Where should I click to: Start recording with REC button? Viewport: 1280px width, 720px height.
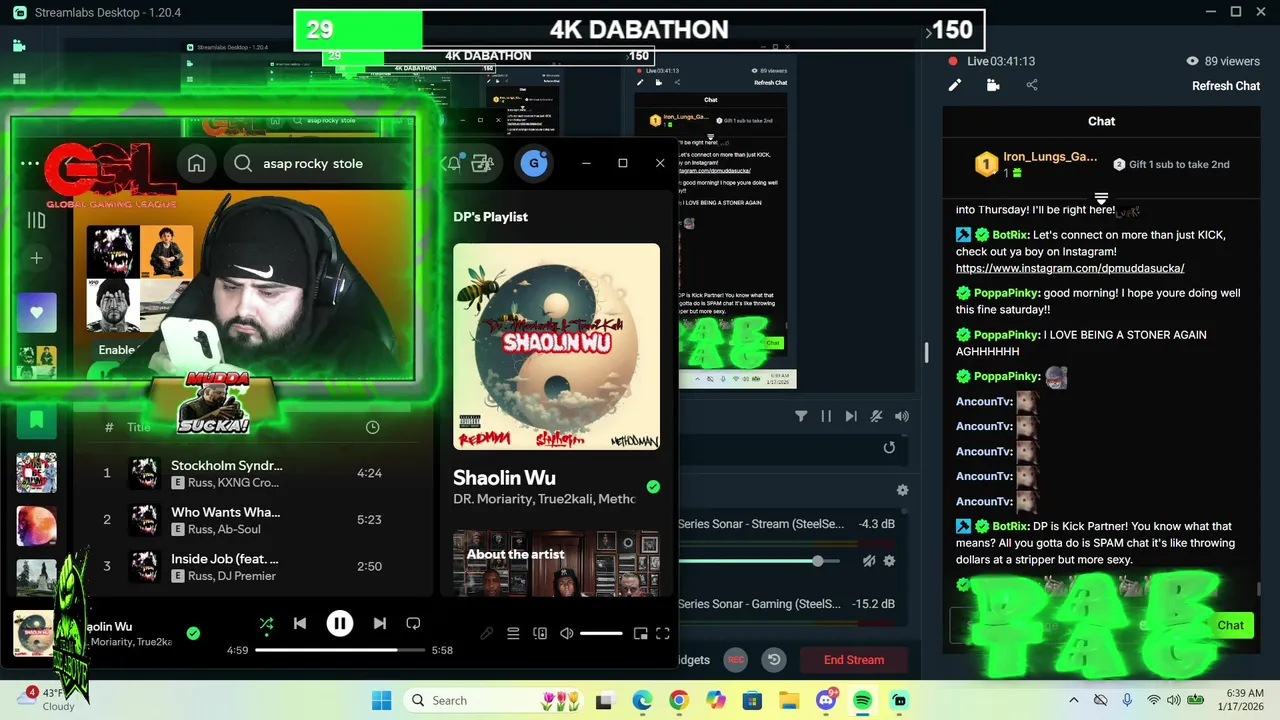(x=736, y=660)
